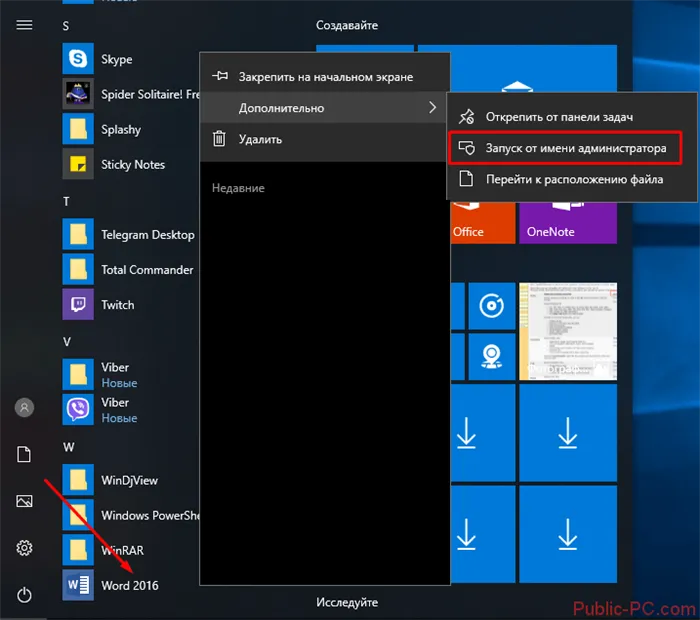
Task: Expand the Дополнительно chevron arrow
Action: point(432,107)
